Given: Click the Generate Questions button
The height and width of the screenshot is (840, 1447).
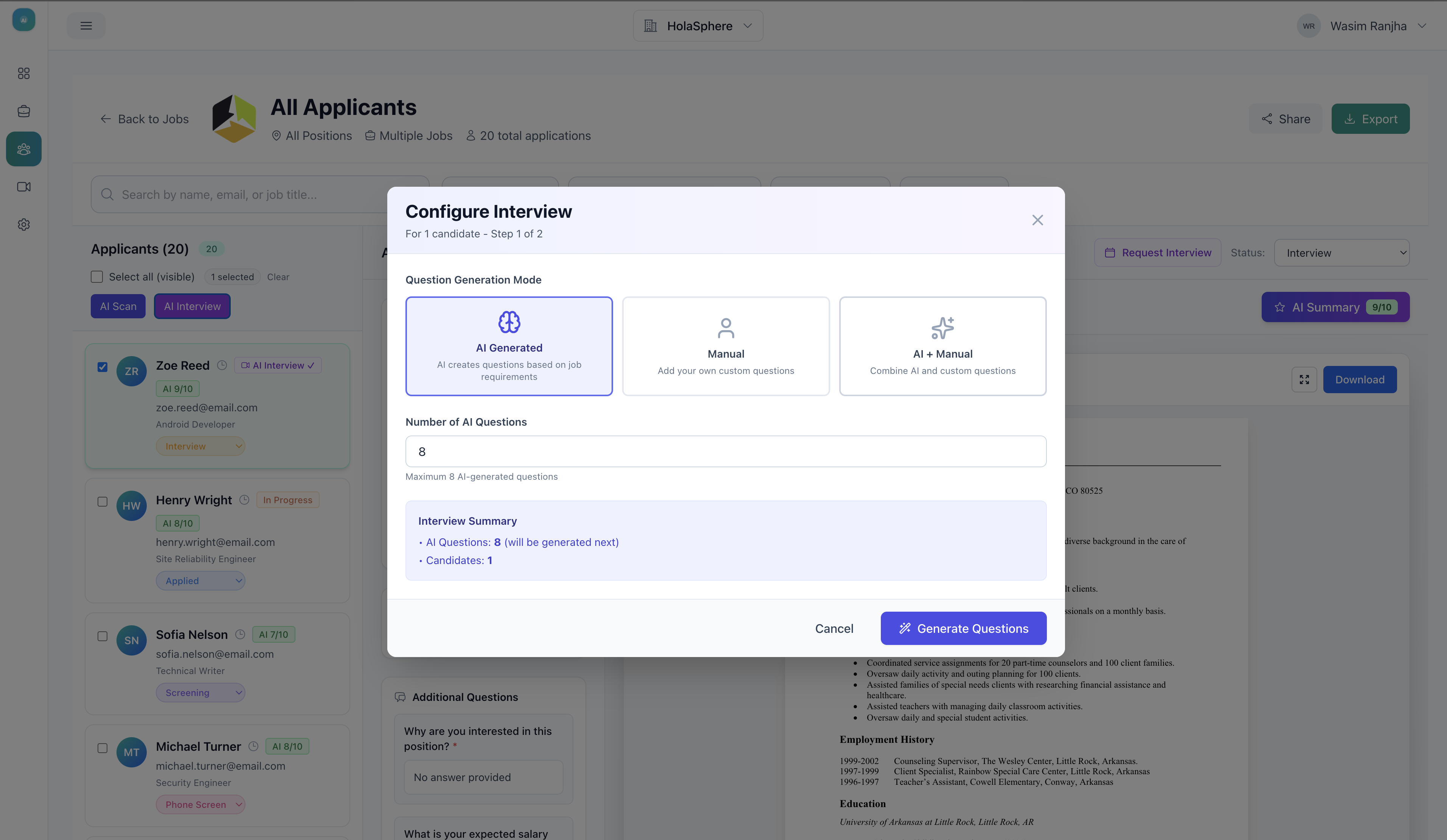Looking at the screenshot, I should pos(963,628).
